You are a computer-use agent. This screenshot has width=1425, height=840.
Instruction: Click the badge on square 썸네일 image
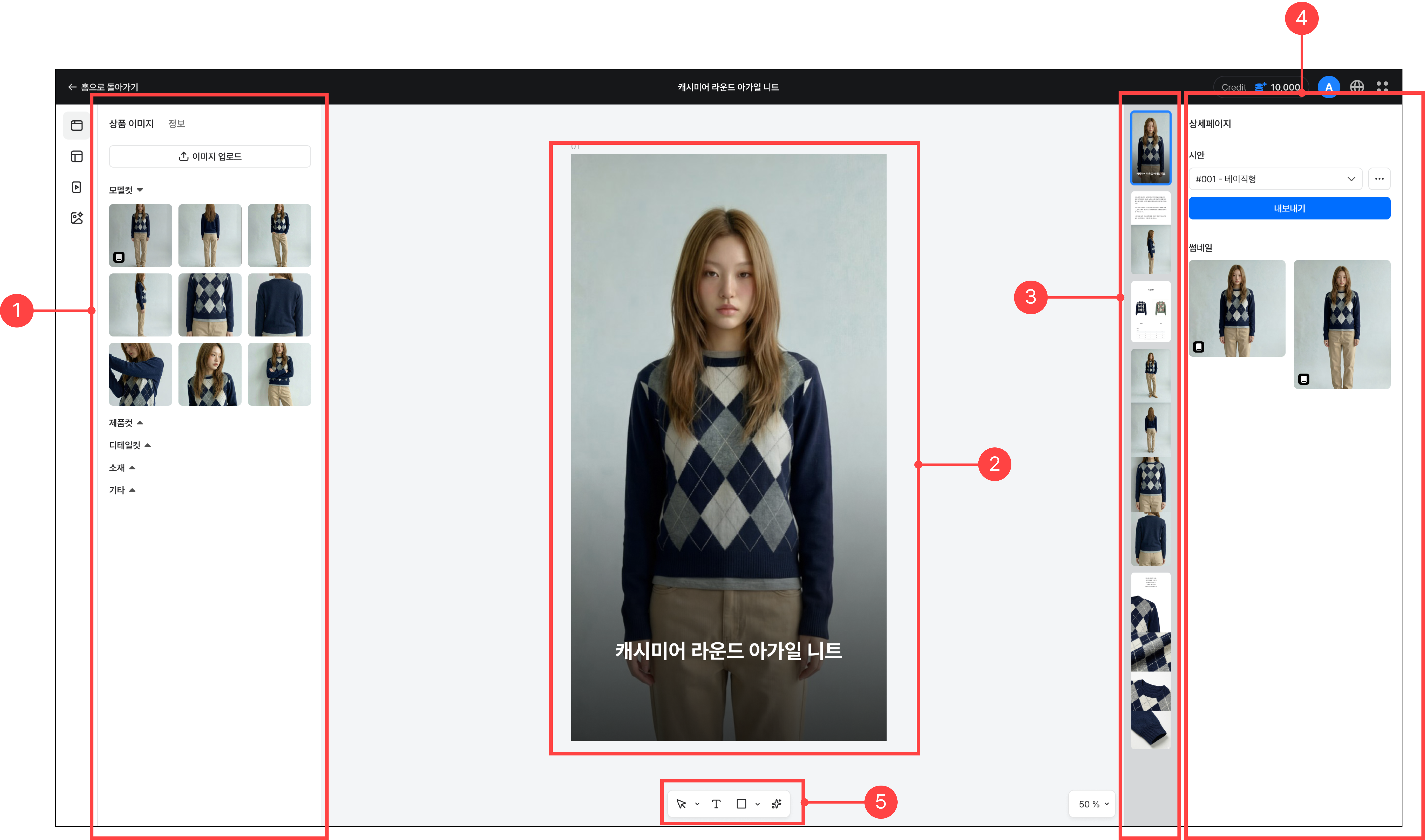(x=1198, y=347)
